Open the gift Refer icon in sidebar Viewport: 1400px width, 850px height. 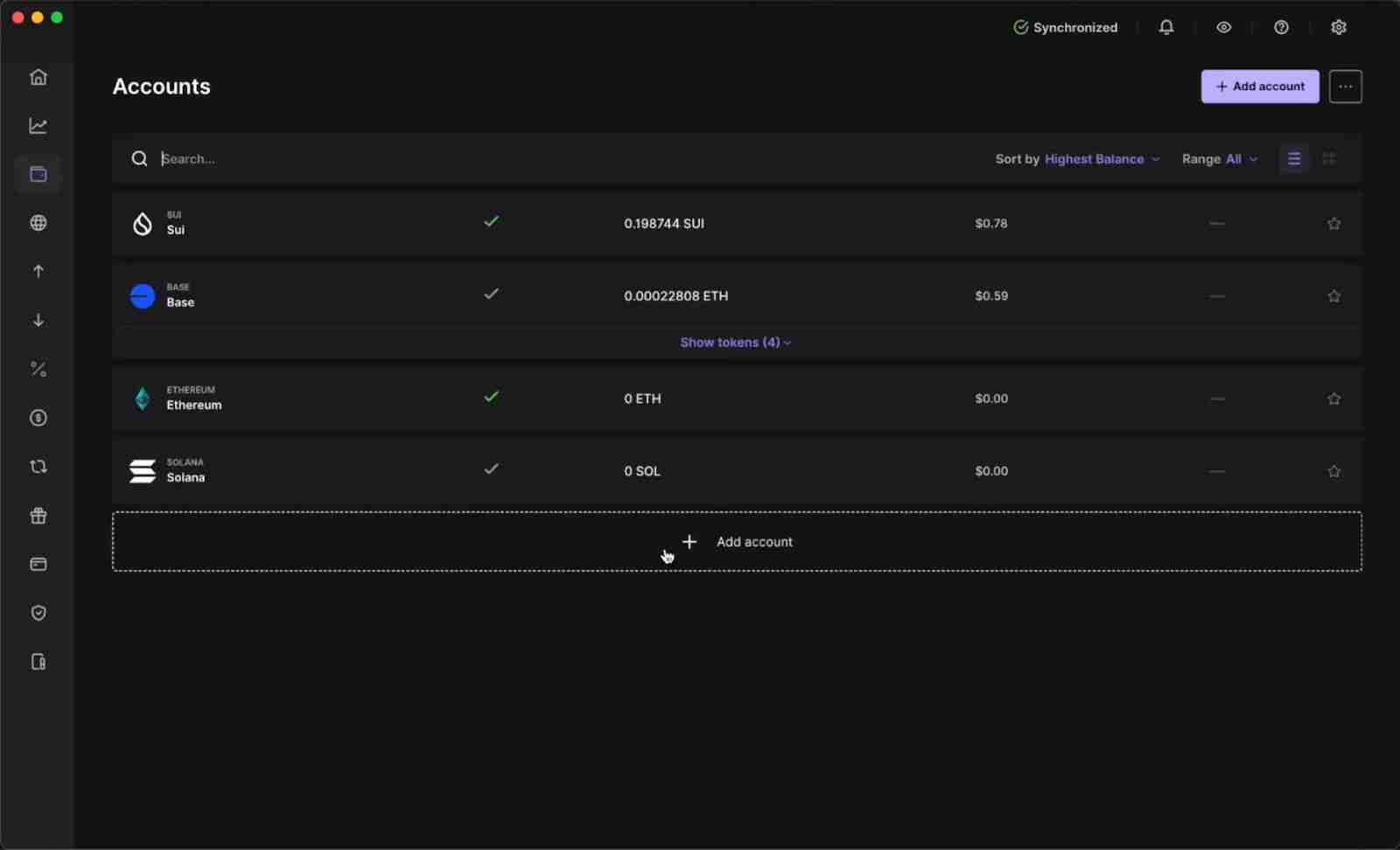click(x=38, y=516)
